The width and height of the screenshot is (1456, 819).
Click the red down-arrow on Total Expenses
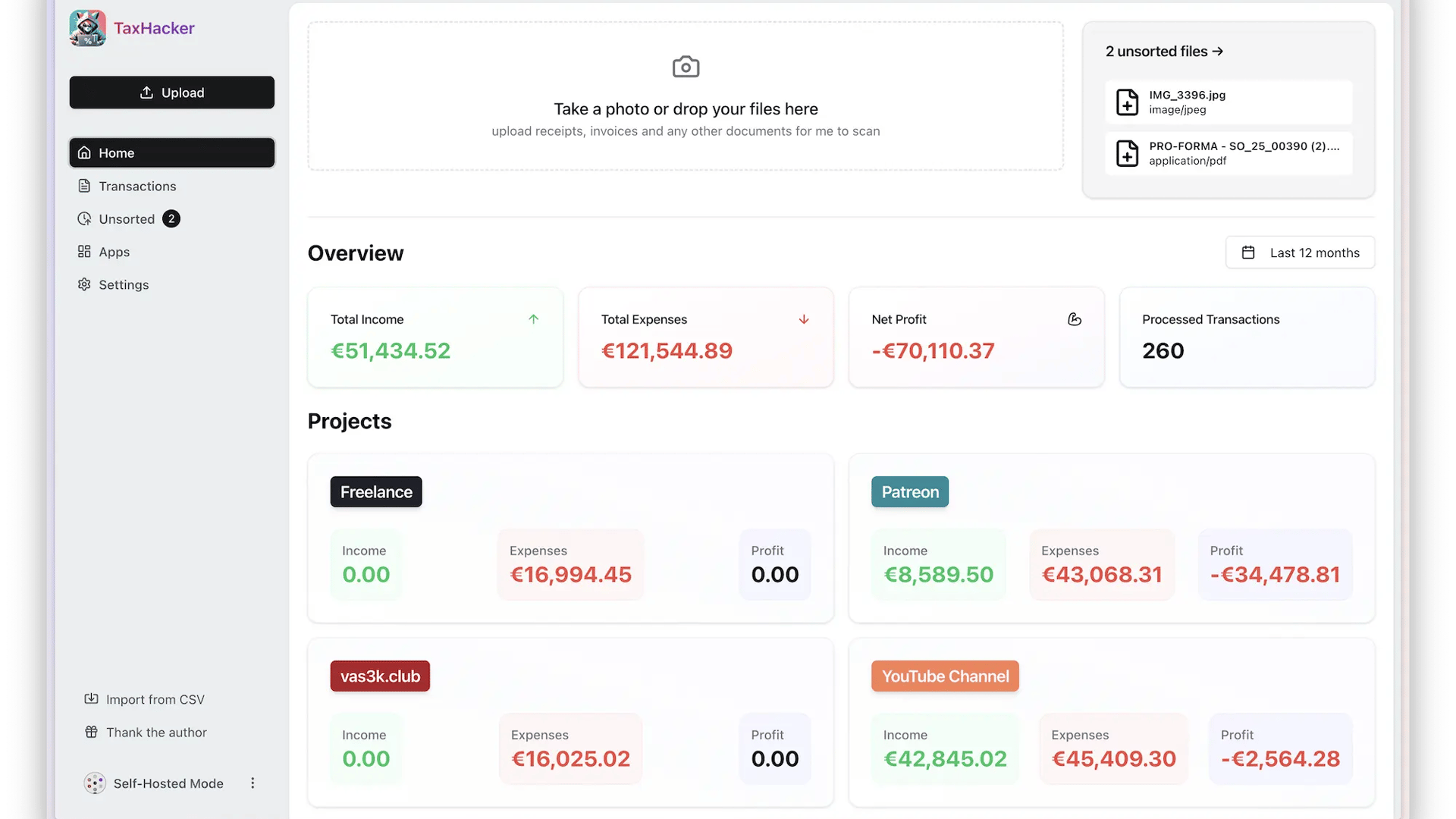point(804,319)
